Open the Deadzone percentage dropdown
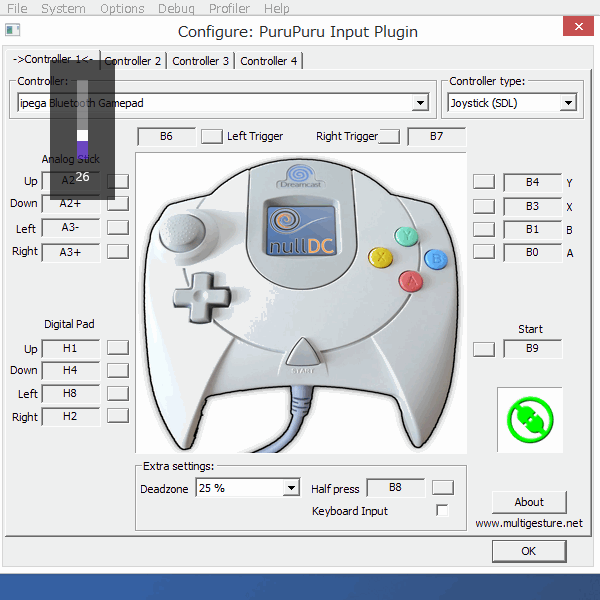This screenshot has height=600, width=600. coord(291,488)
